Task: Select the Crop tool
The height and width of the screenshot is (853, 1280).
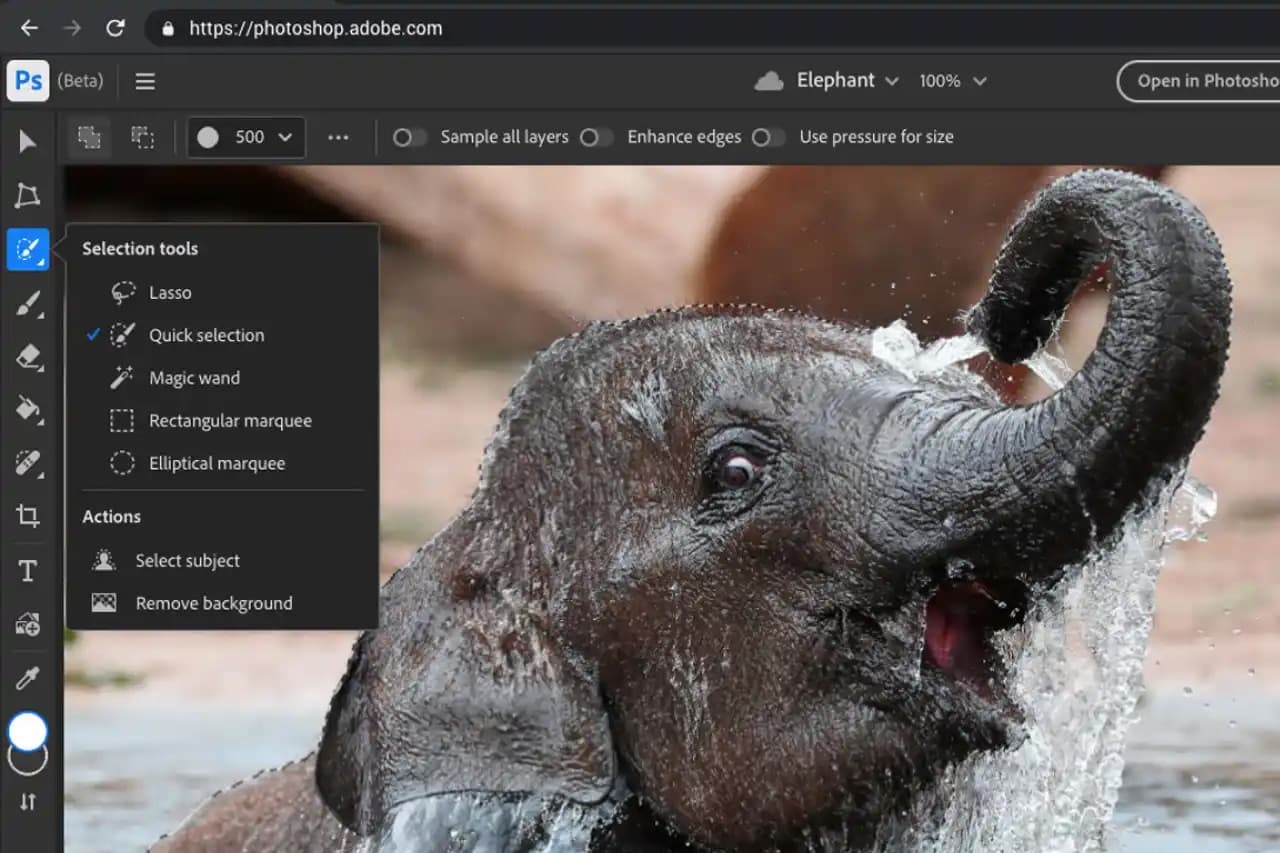Action: 27,516
